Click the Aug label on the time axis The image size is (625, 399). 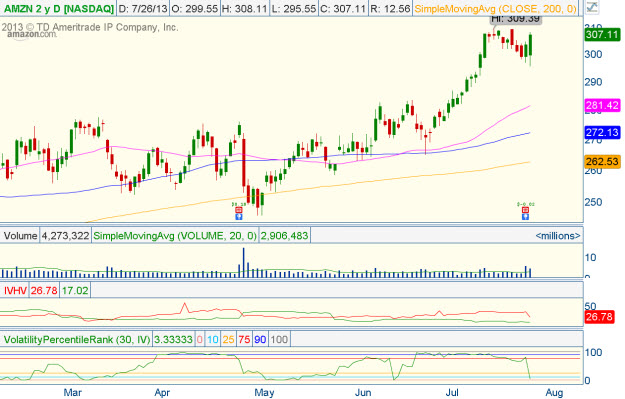(x=554, y=393)
